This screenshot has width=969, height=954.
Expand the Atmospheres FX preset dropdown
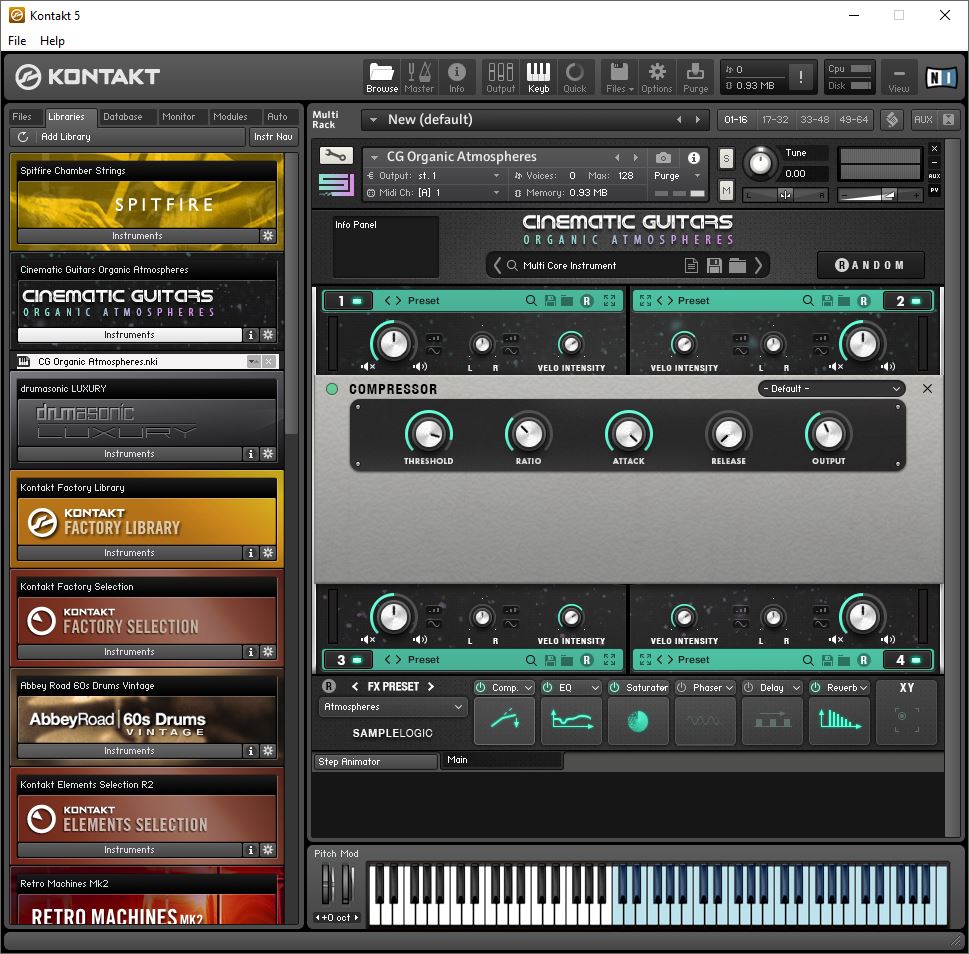point(392,707)
